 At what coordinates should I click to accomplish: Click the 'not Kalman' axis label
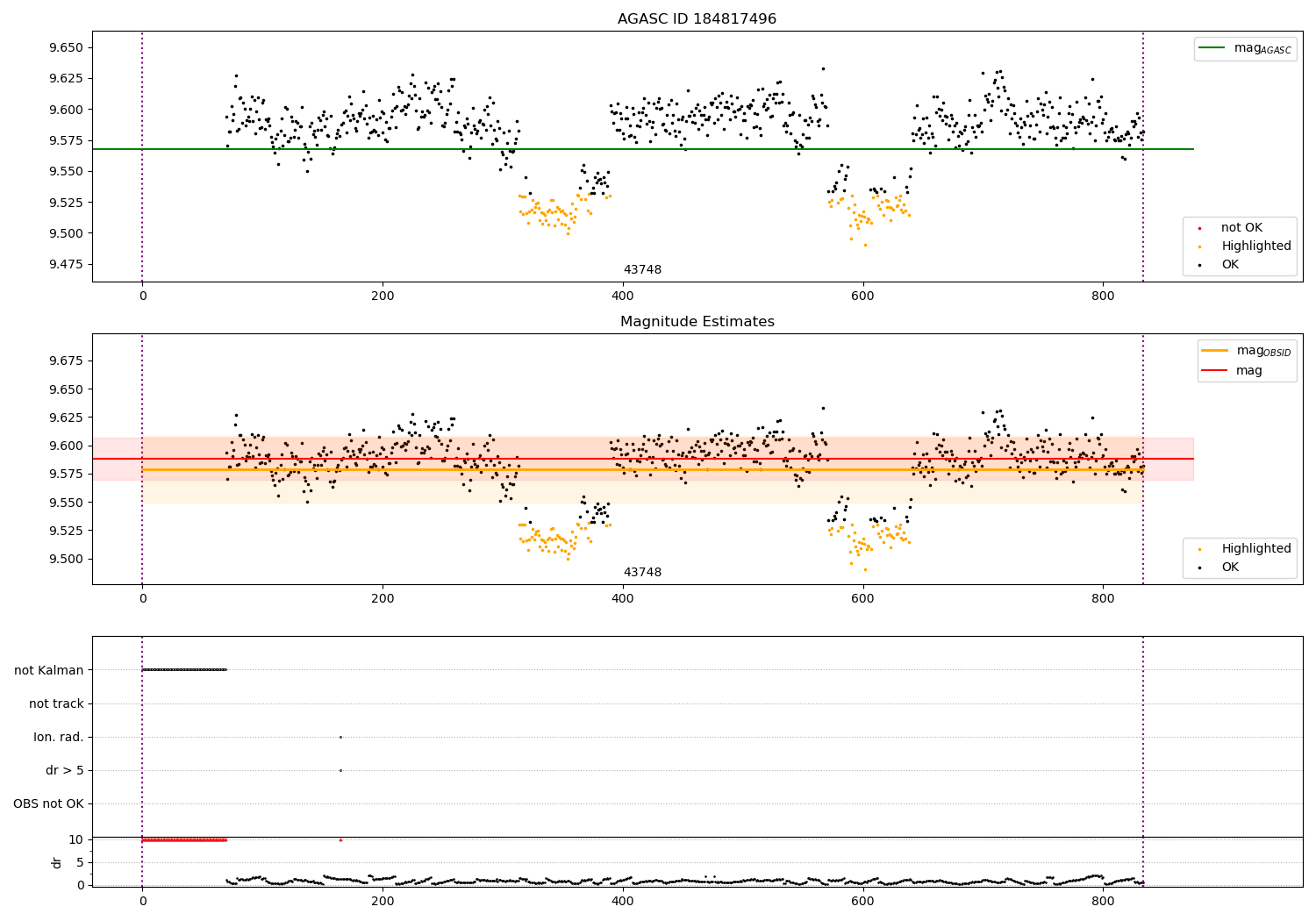[49, 670]
